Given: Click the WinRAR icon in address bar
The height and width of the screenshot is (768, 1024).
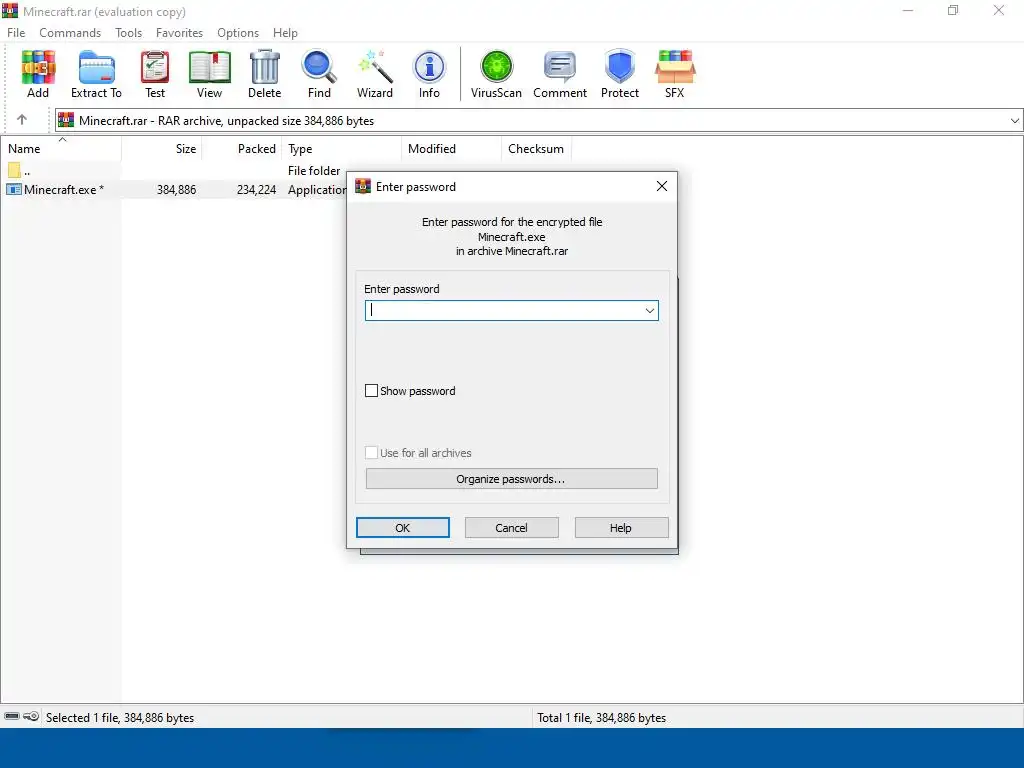Looking at the screenshot, I should [66, 120].
